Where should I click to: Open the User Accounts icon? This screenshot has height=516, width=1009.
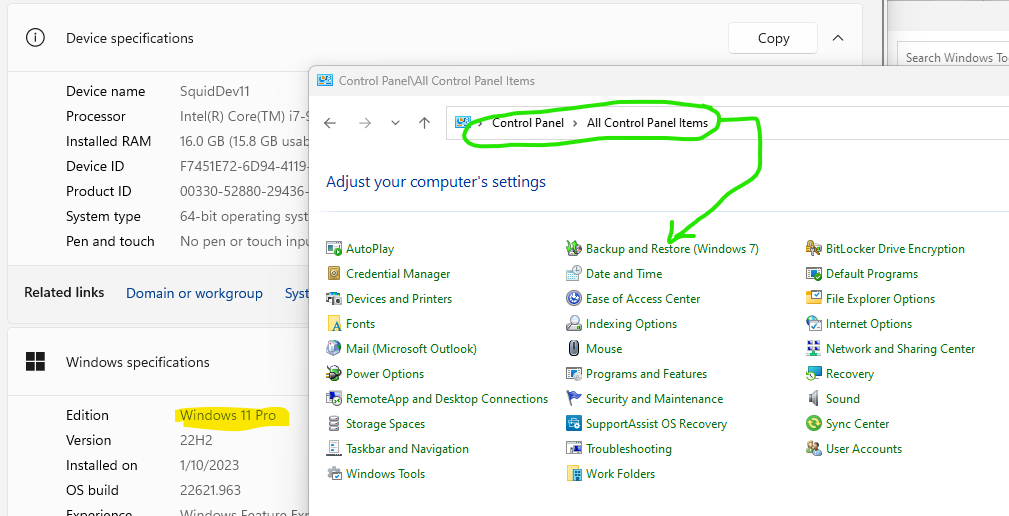click(x=814, y=449)
